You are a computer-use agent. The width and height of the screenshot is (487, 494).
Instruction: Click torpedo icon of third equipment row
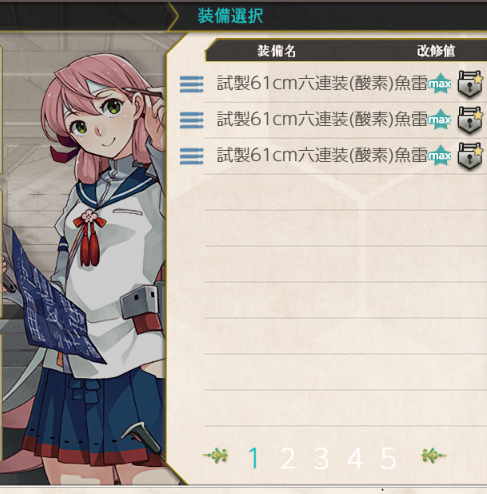192,156
